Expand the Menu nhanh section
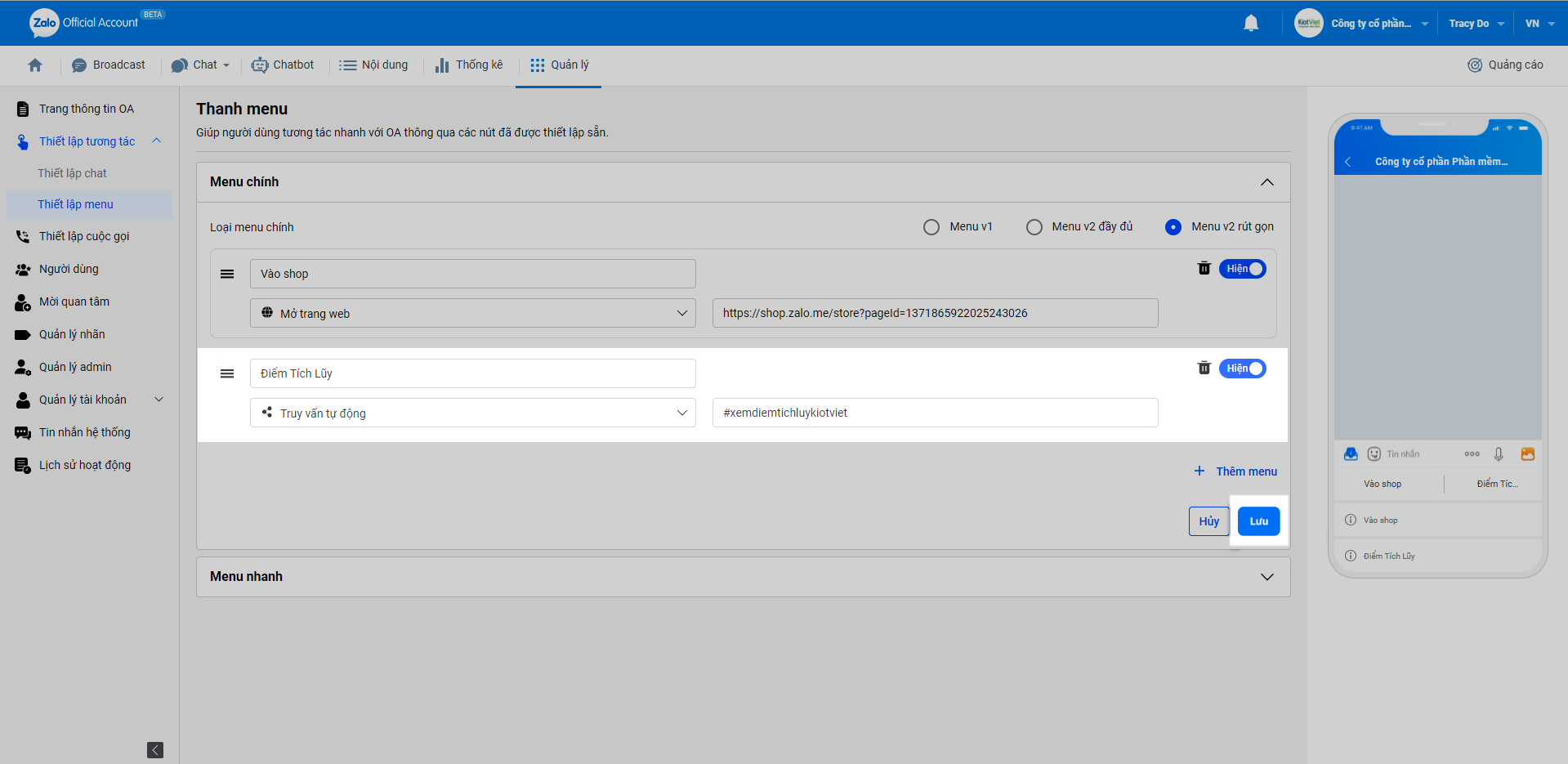Viewport: 1568px width, 764px height. (x=1266, y=577)
